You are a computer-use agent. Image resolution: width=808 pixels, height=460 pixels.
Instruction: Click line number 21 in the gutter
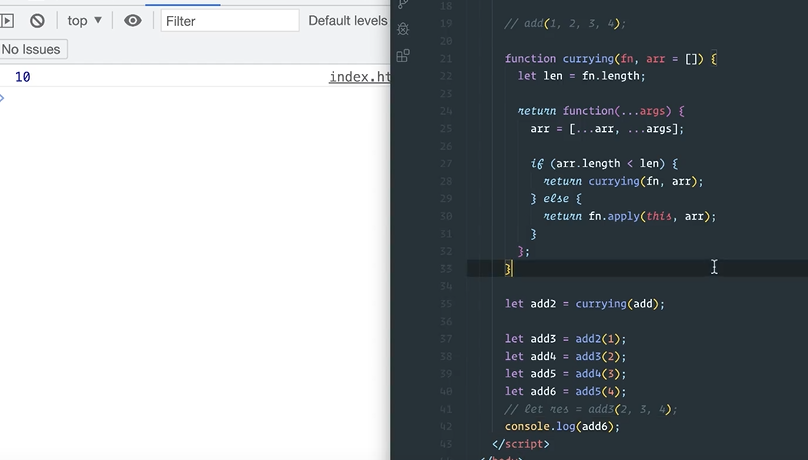pos(446,59)
